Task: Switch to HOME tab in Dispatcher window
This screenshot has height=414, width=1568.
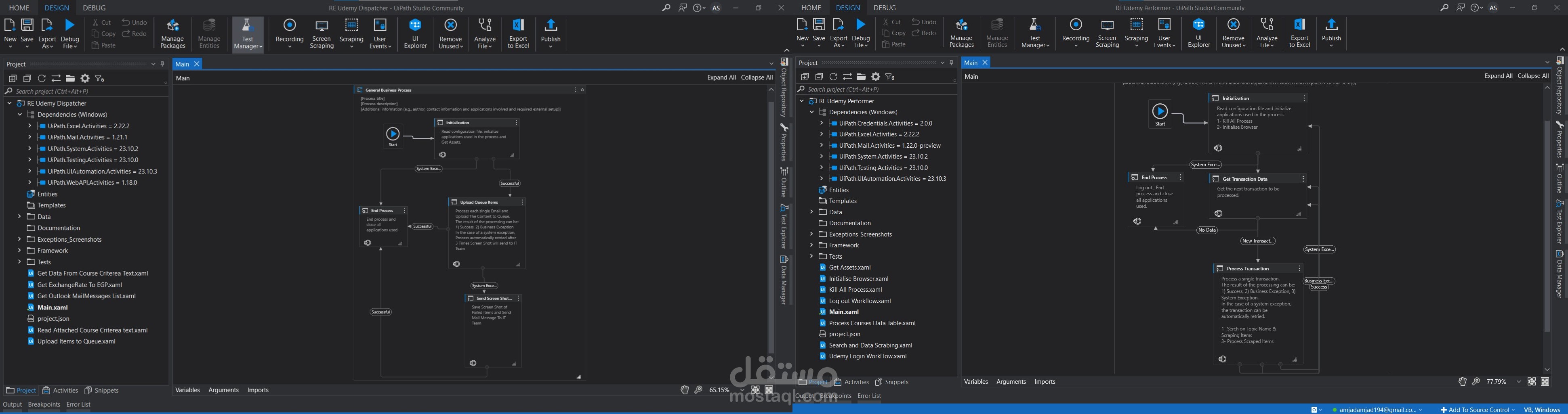Action: pyautogui.click(x=19, y=8)
